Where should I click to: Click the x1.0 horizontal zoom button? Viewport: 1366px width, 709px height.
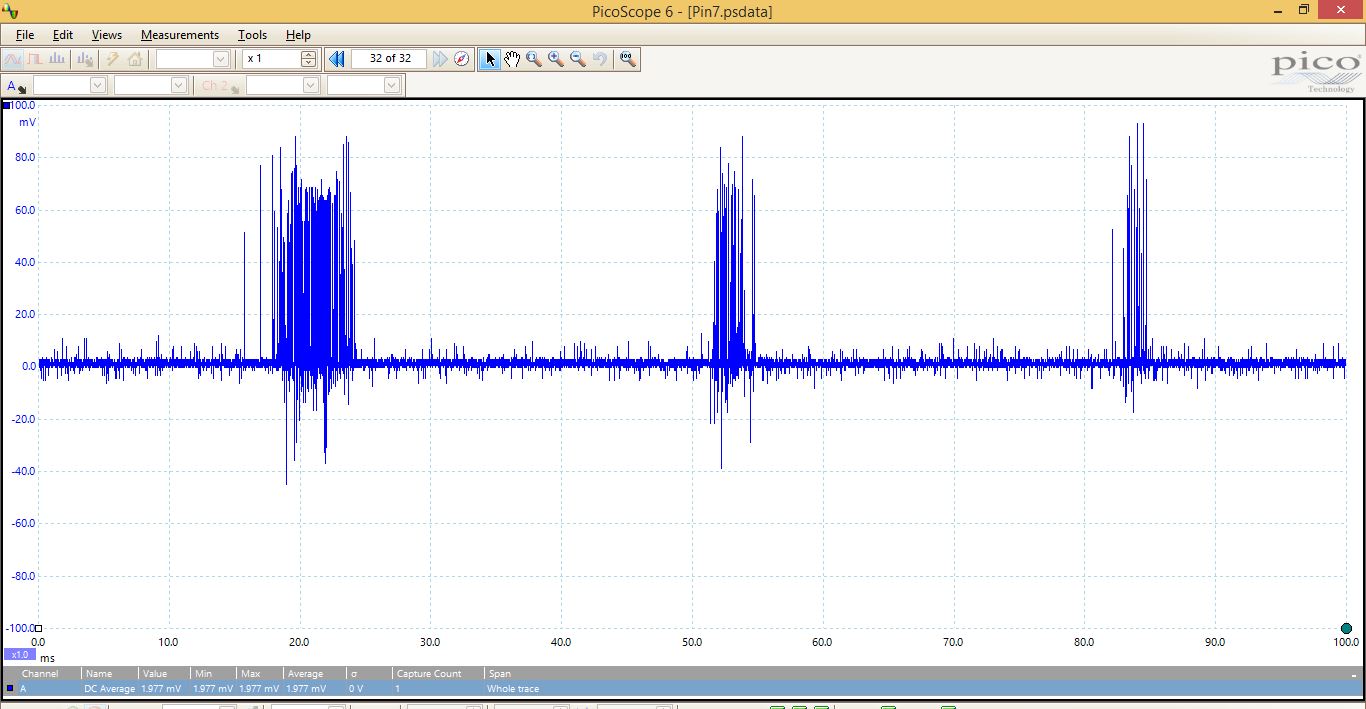pyautogui.click(x=19, y=654)
